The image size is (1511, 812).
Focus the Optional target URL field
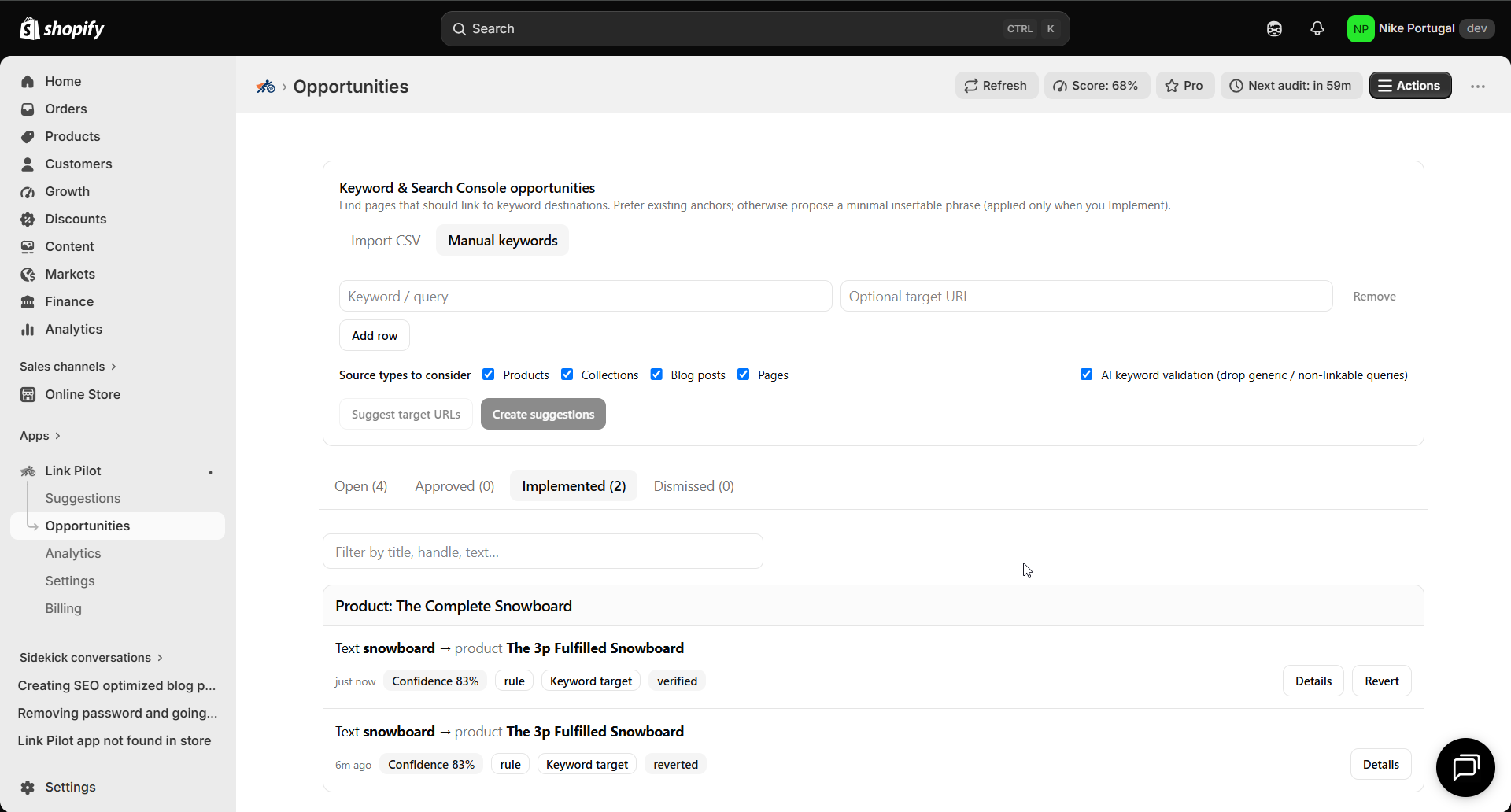pyautogui.click(x=1086, y=296)
